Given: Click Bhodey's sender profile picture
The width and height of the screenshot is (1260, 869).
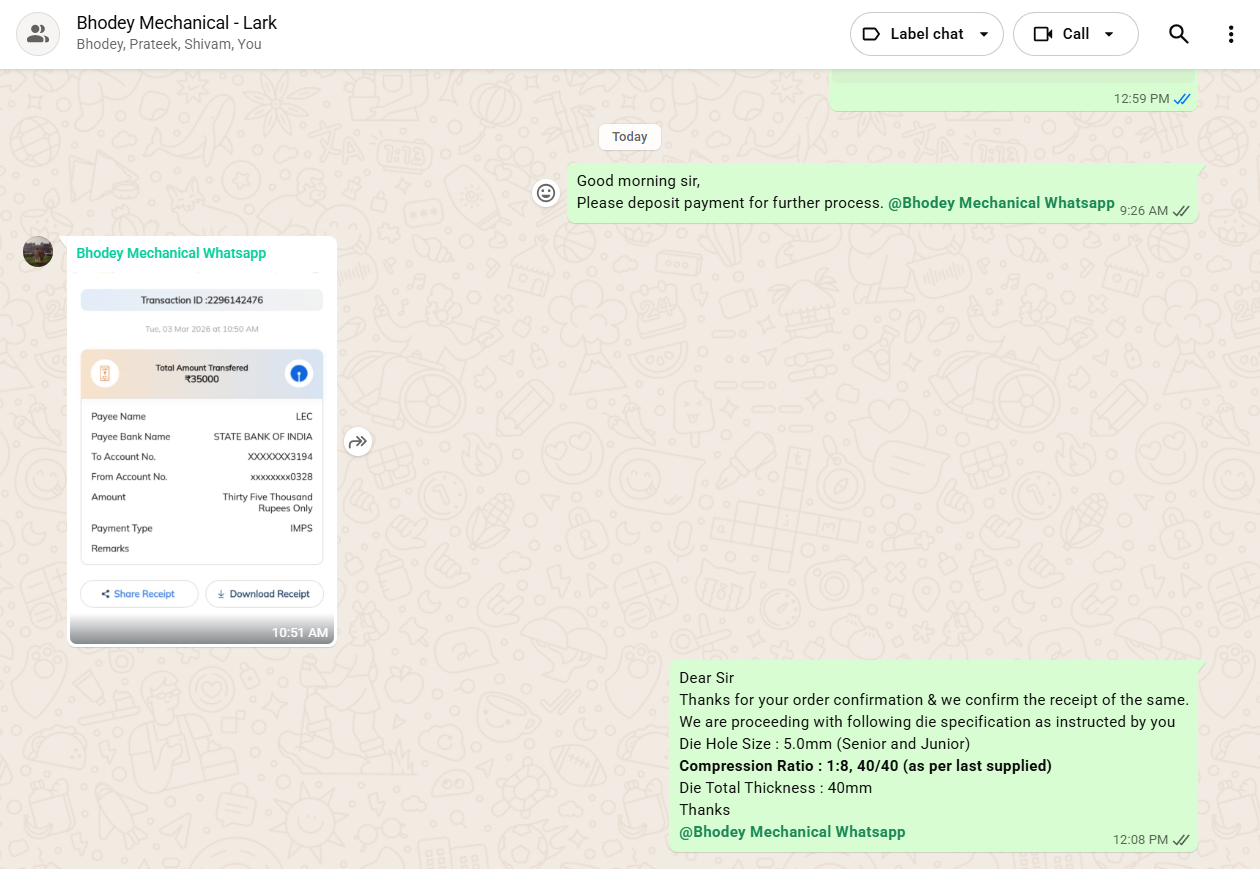Looking at the screenshot, I should 38,252.
